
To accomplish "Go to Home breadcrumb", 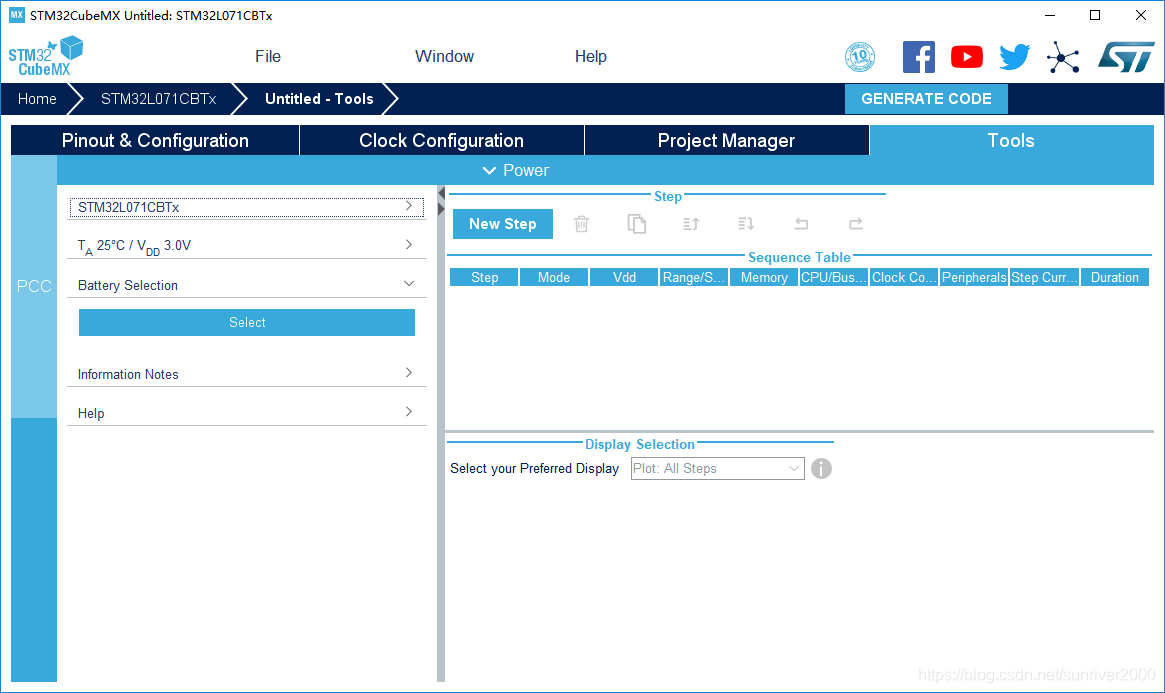I will pyautogui.click(x=37, y=99).
